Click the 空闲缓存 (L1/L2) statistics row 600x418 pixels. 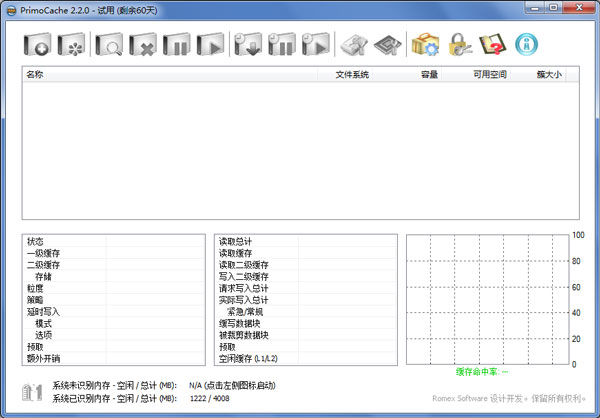coord(306,358)
